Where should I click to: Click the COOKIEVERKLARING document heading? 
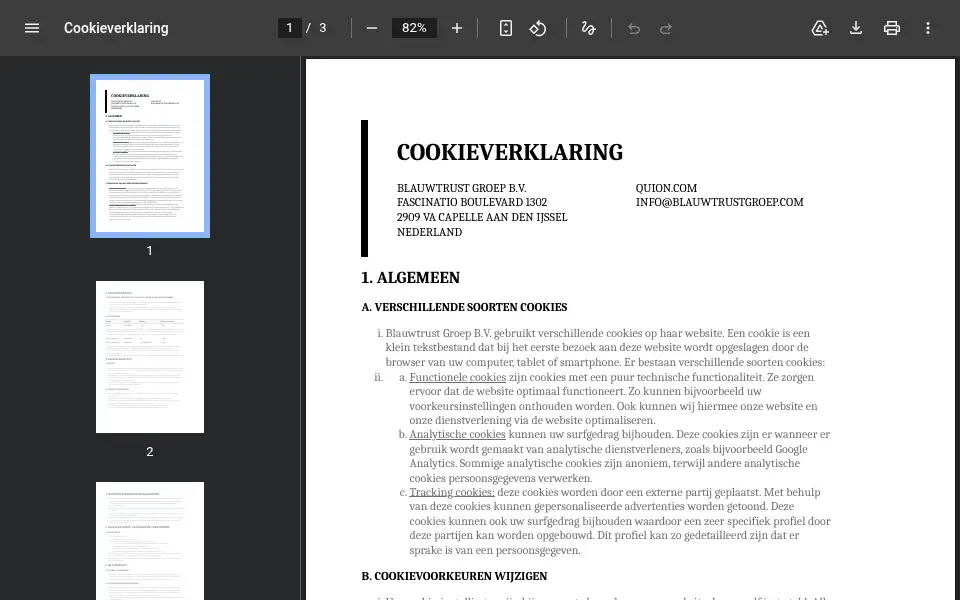point(509,152)
